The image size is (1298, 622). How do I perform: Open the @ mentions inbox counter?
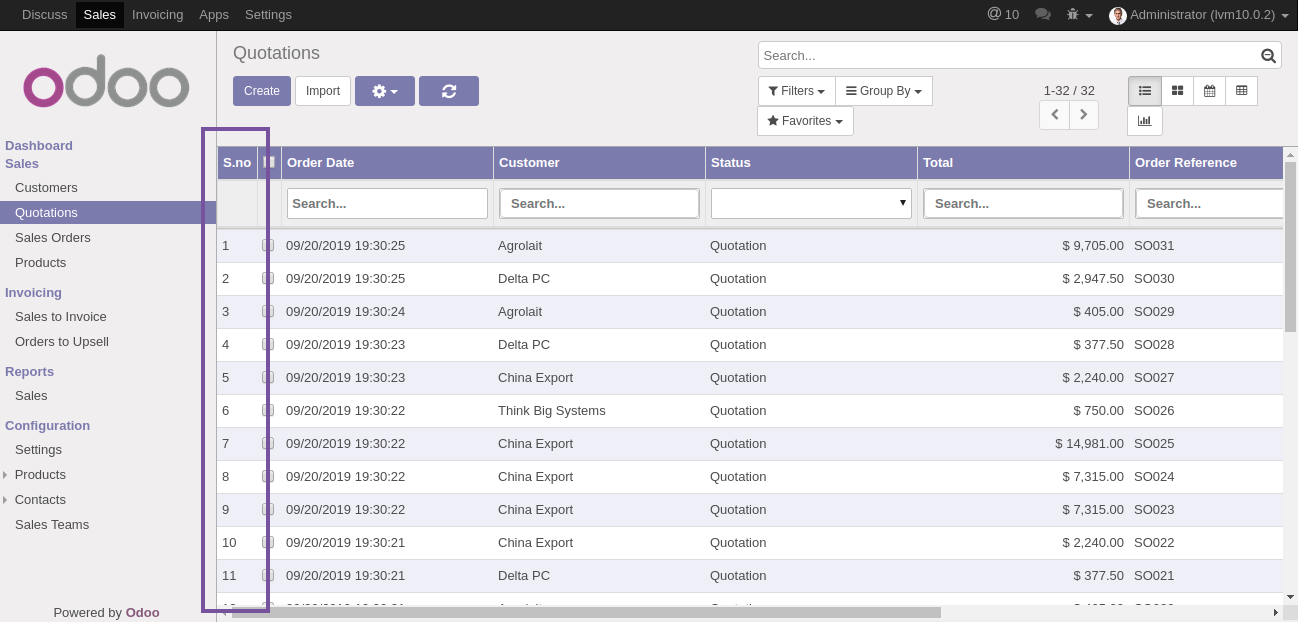(1003, 14)
